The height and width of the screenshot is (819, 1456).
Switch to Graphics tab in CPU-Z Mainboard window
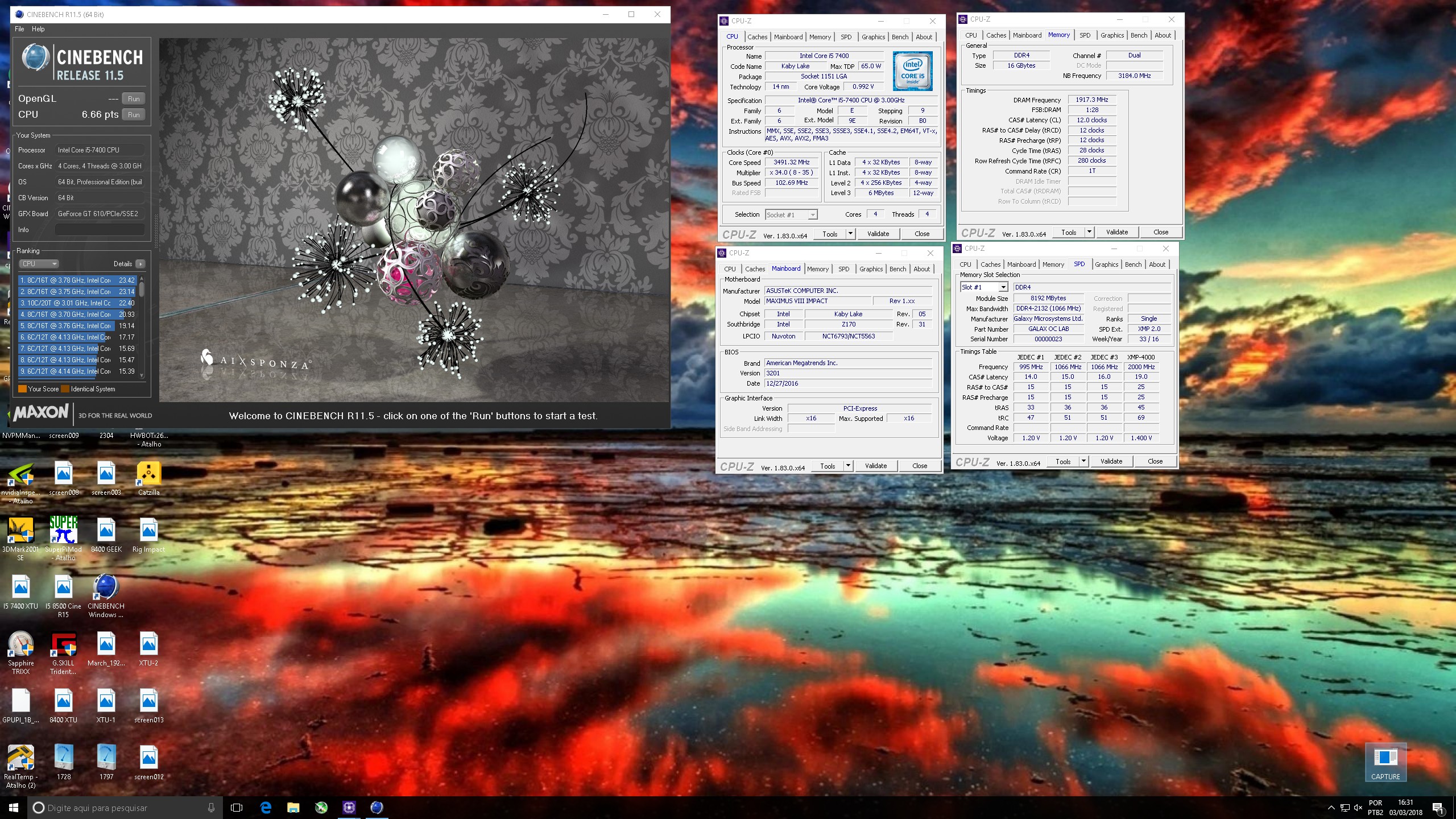coord(871,269)
